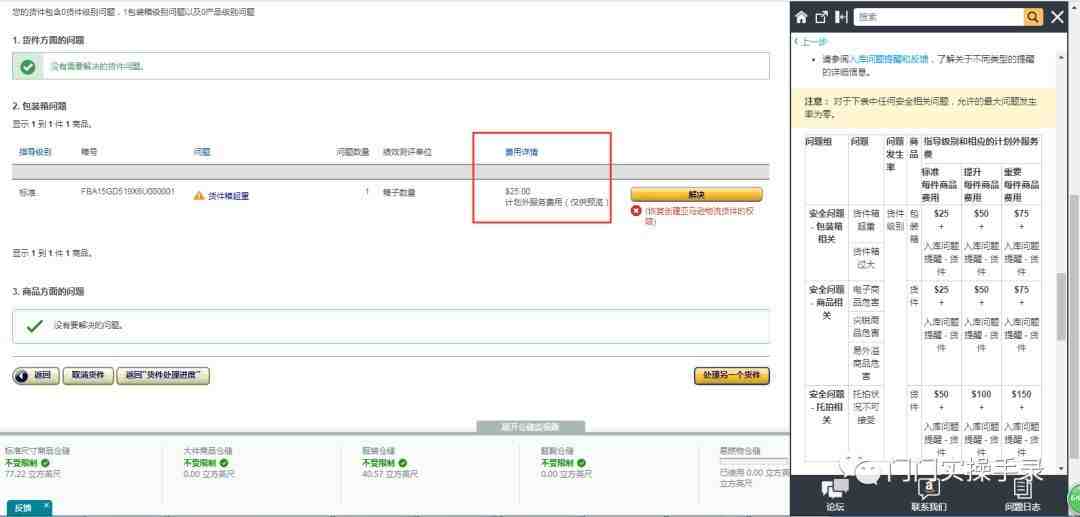Click green check icon under 大件商品仓储
The image size is (1080, 517).
pos(224,463)
